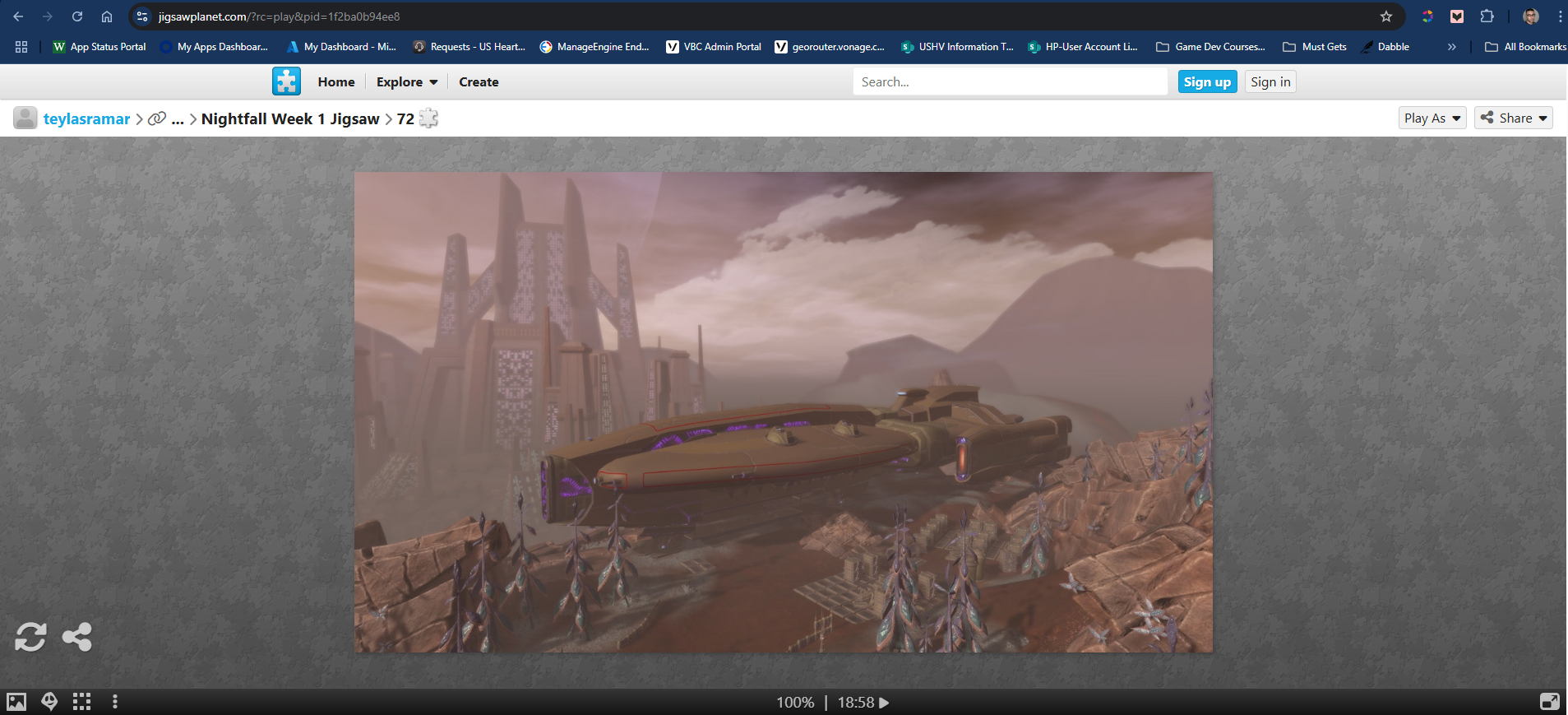Go back in browser history

18,16
